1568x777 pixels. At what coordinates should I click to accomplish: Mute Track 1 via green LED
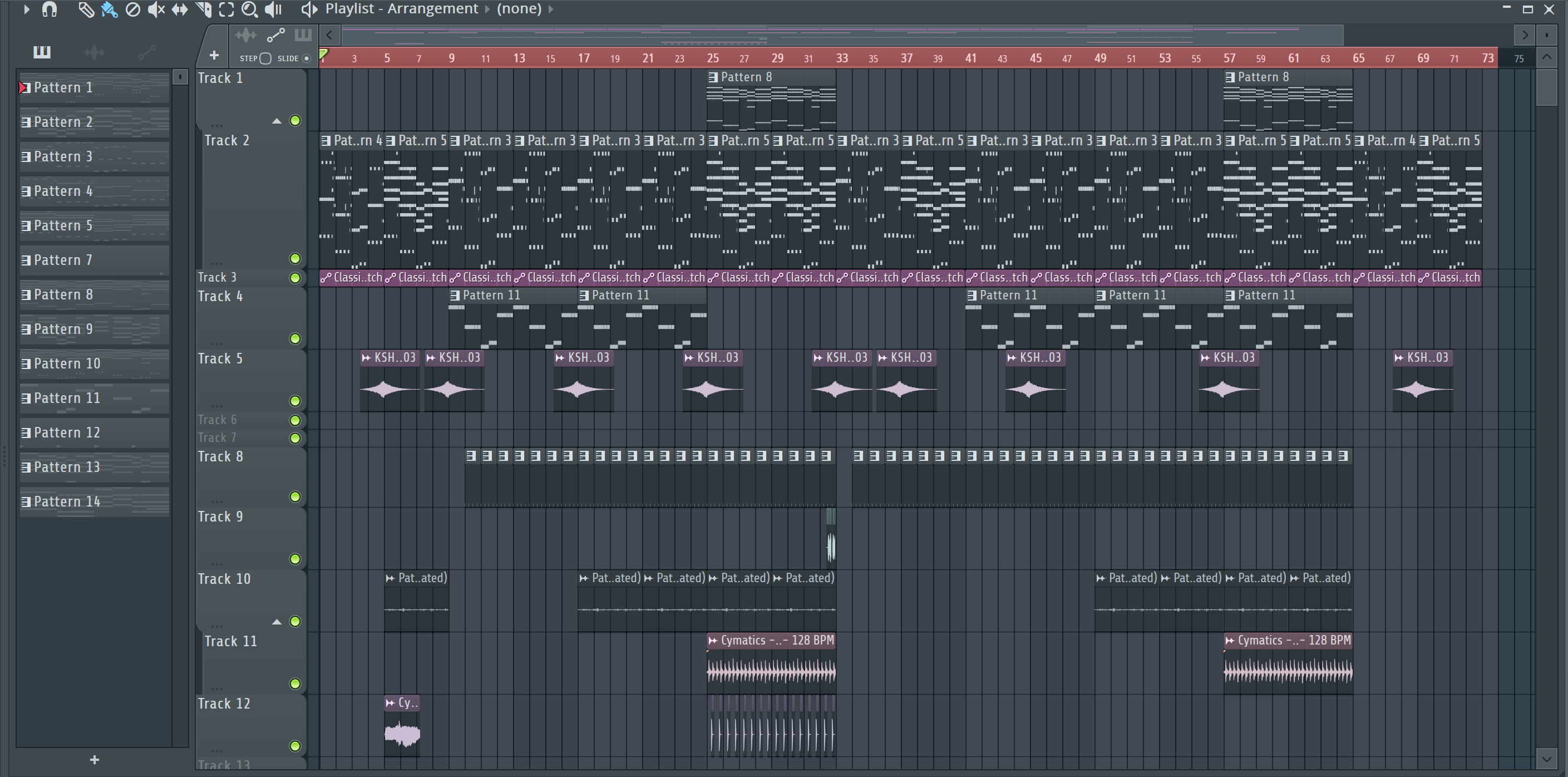[x=295, y=121]
